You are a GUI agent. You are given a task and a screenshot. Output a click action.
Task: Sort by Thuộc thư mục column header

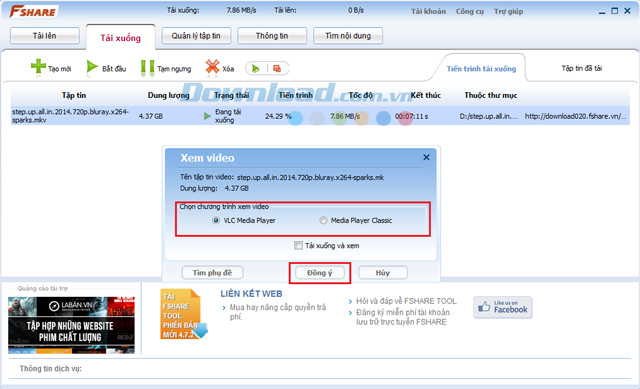point(491,95)
